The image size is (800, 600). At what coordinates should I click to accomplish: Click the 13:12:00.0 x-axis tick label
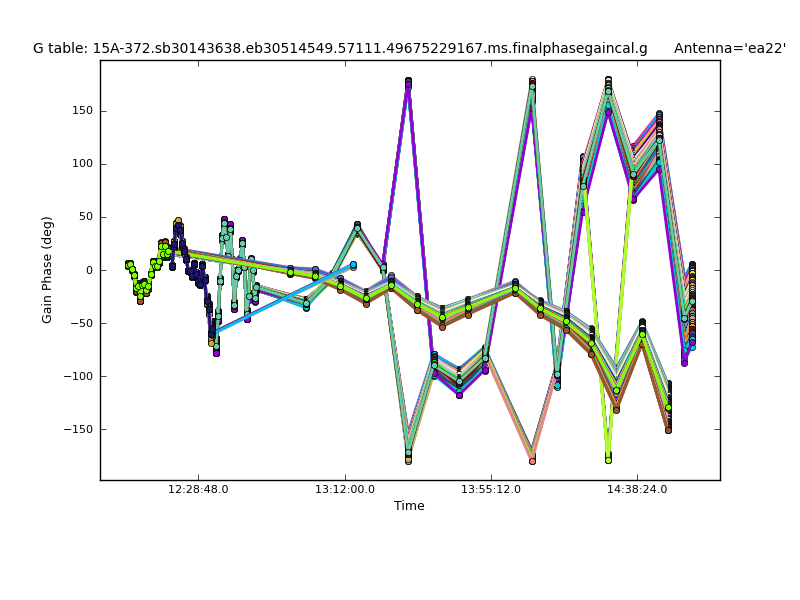(345, 490)
